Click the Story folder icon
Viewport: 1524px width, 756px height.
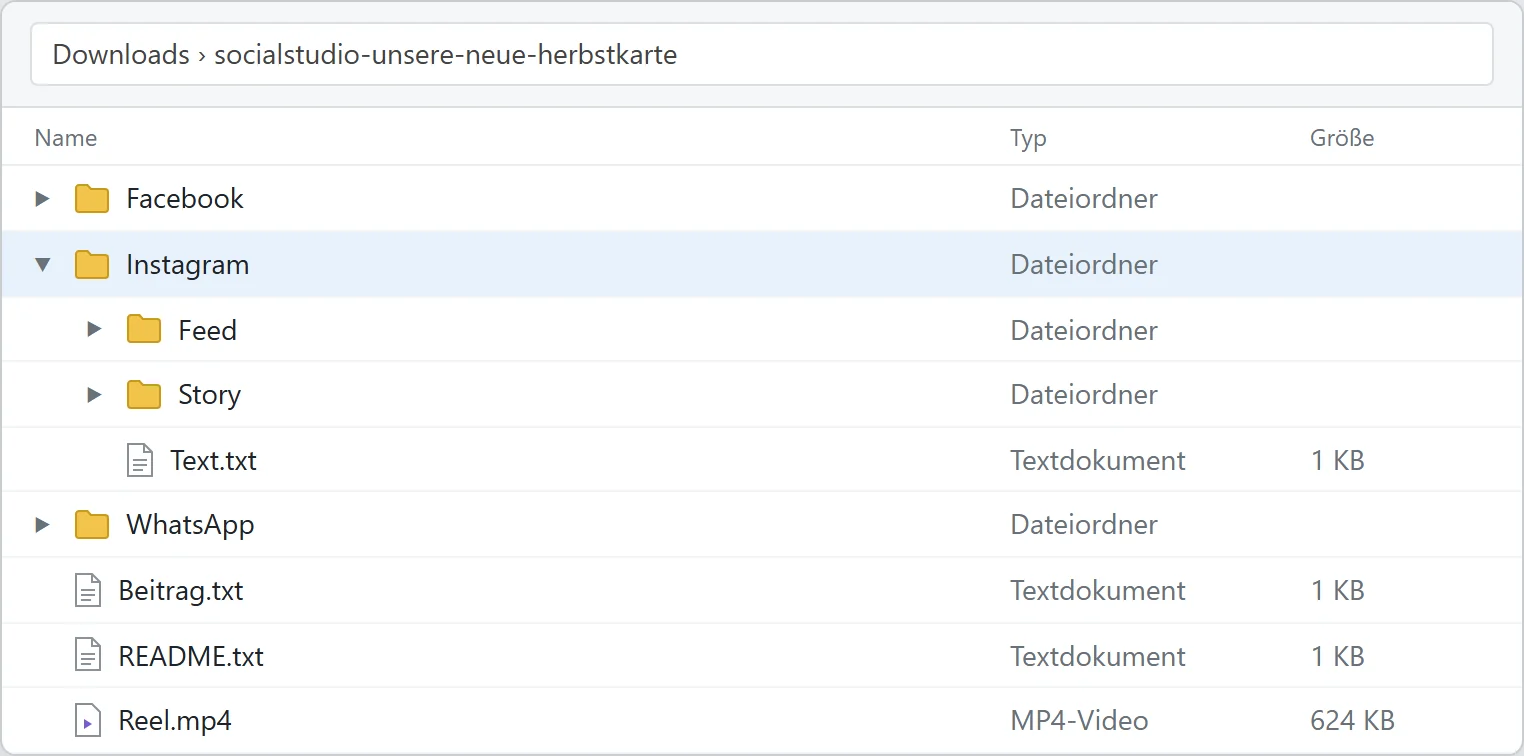pyautogui.click(x=144, y=395)
